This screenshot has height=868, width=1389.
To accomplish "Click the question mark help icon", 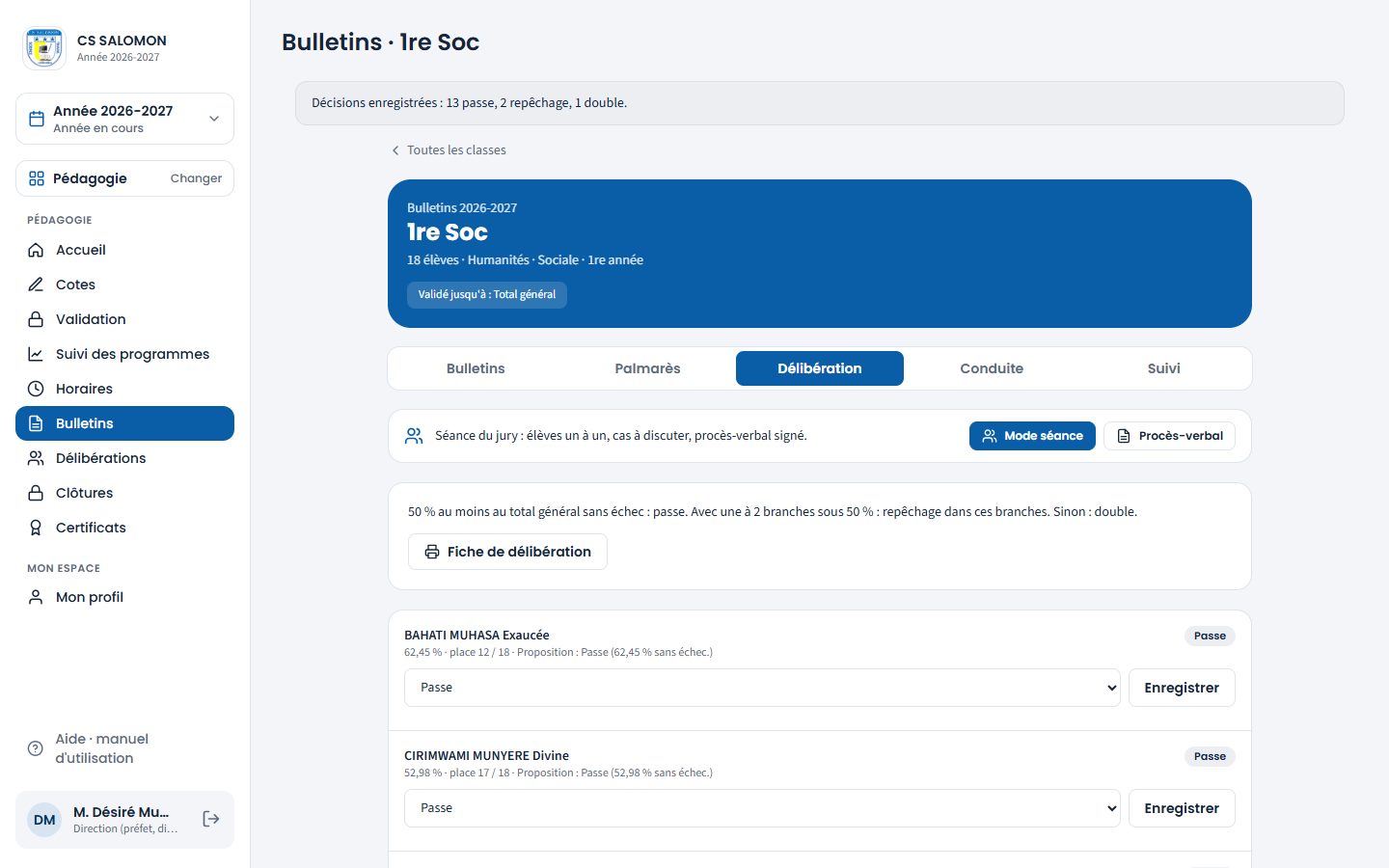I will click(x=36, y=748).
